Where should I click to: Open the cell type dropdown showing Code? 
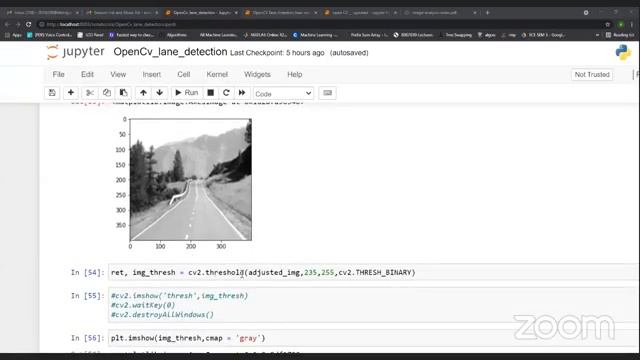coord(283,93)
